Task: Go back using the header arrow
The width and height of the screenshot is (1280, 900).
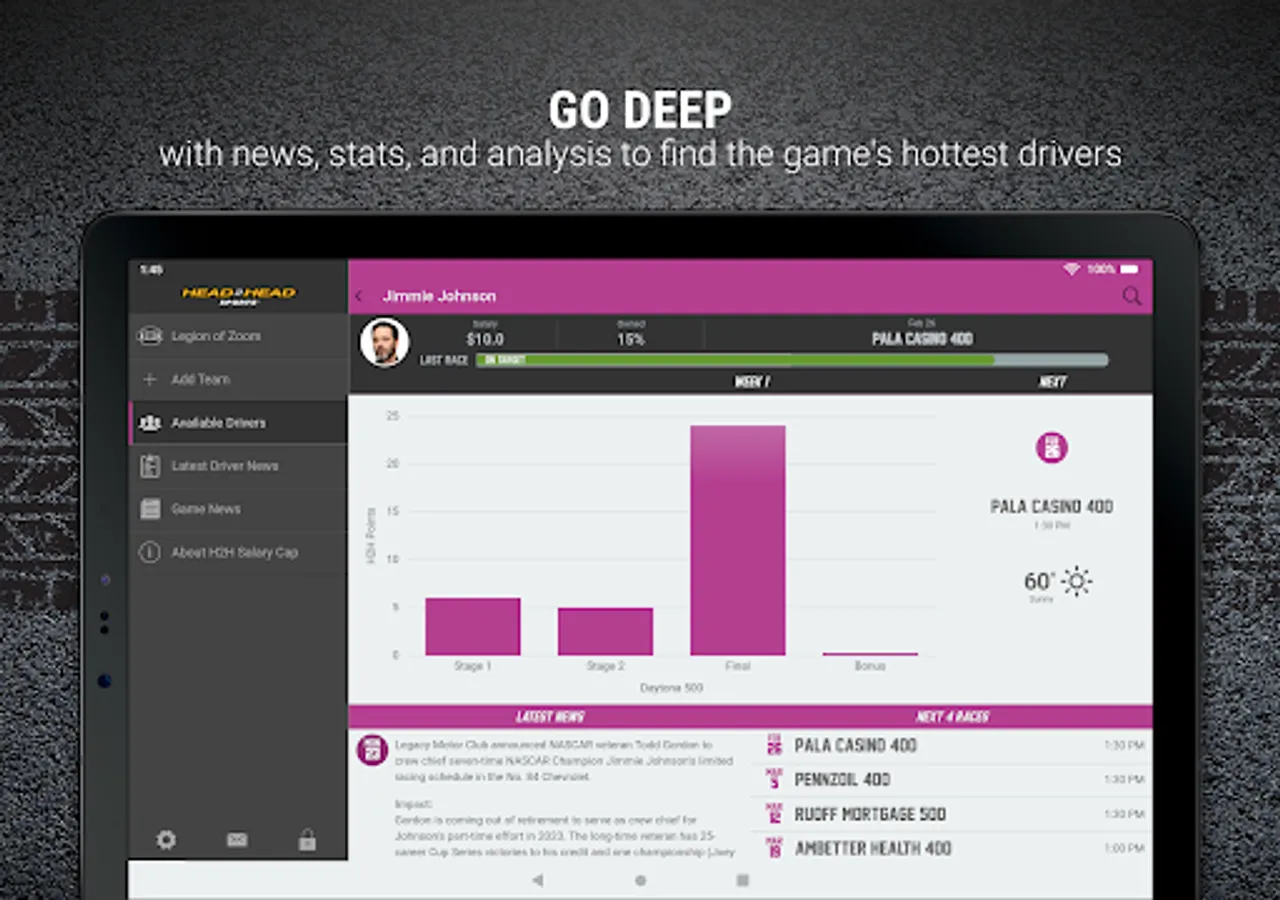Action: click(359, 296)
